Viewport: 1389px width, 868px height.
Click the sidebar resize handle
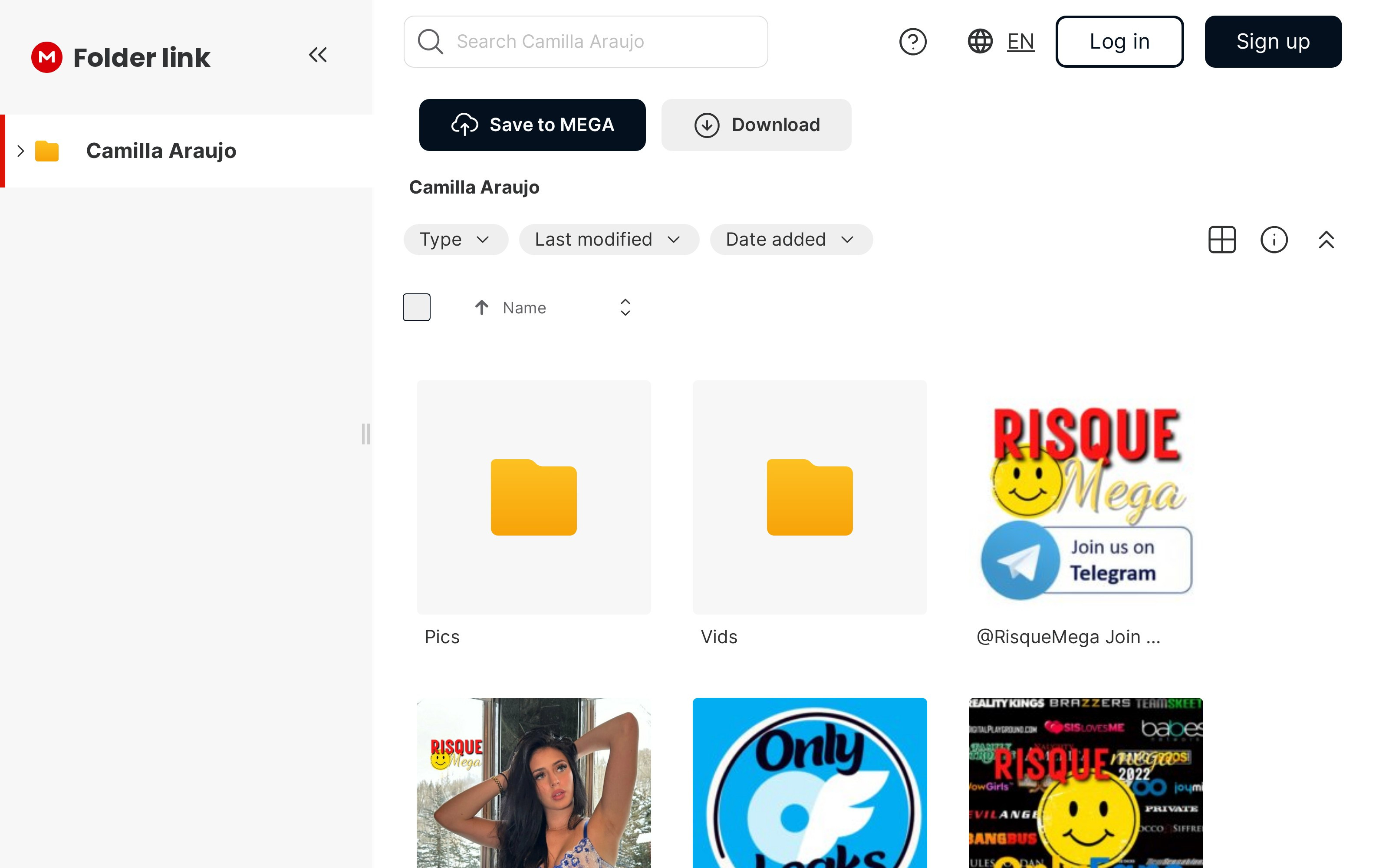pyautogui.click(x=365, y=434)
